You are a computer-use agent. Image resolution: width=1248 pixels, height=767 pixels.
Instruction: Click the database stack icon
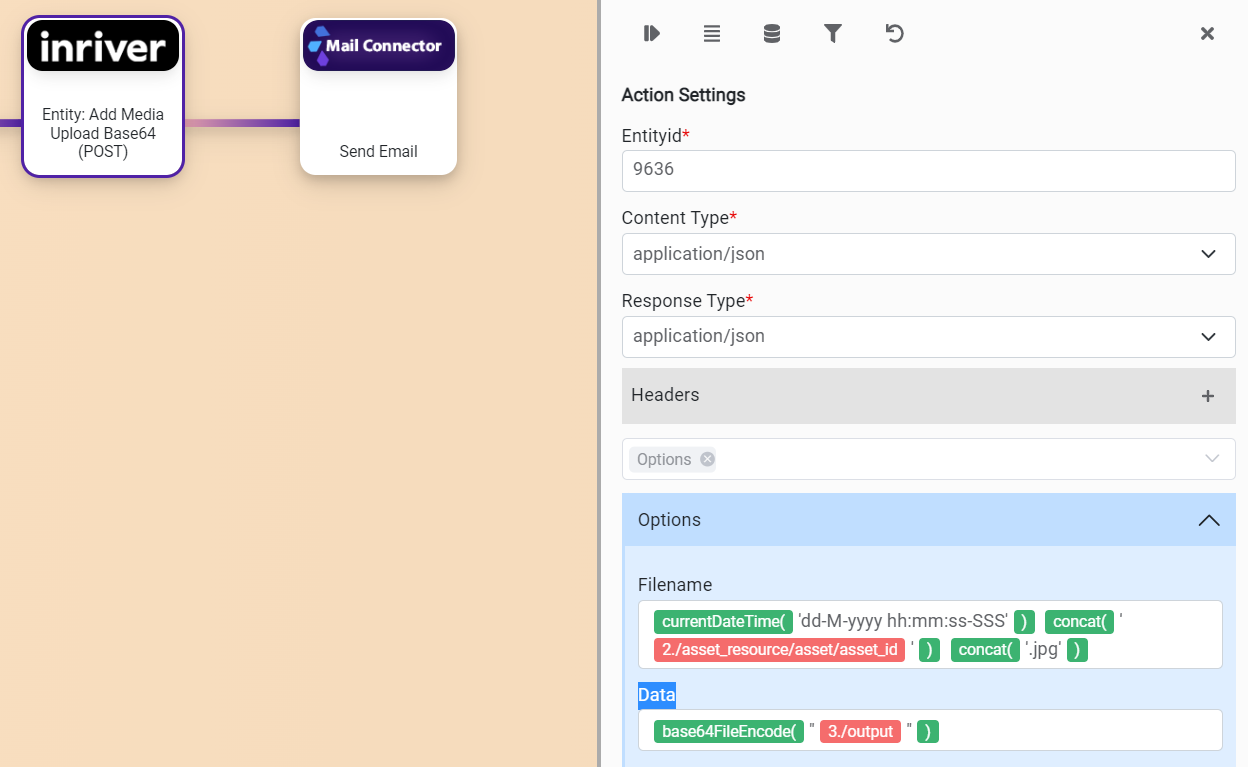tap(772, 34)
